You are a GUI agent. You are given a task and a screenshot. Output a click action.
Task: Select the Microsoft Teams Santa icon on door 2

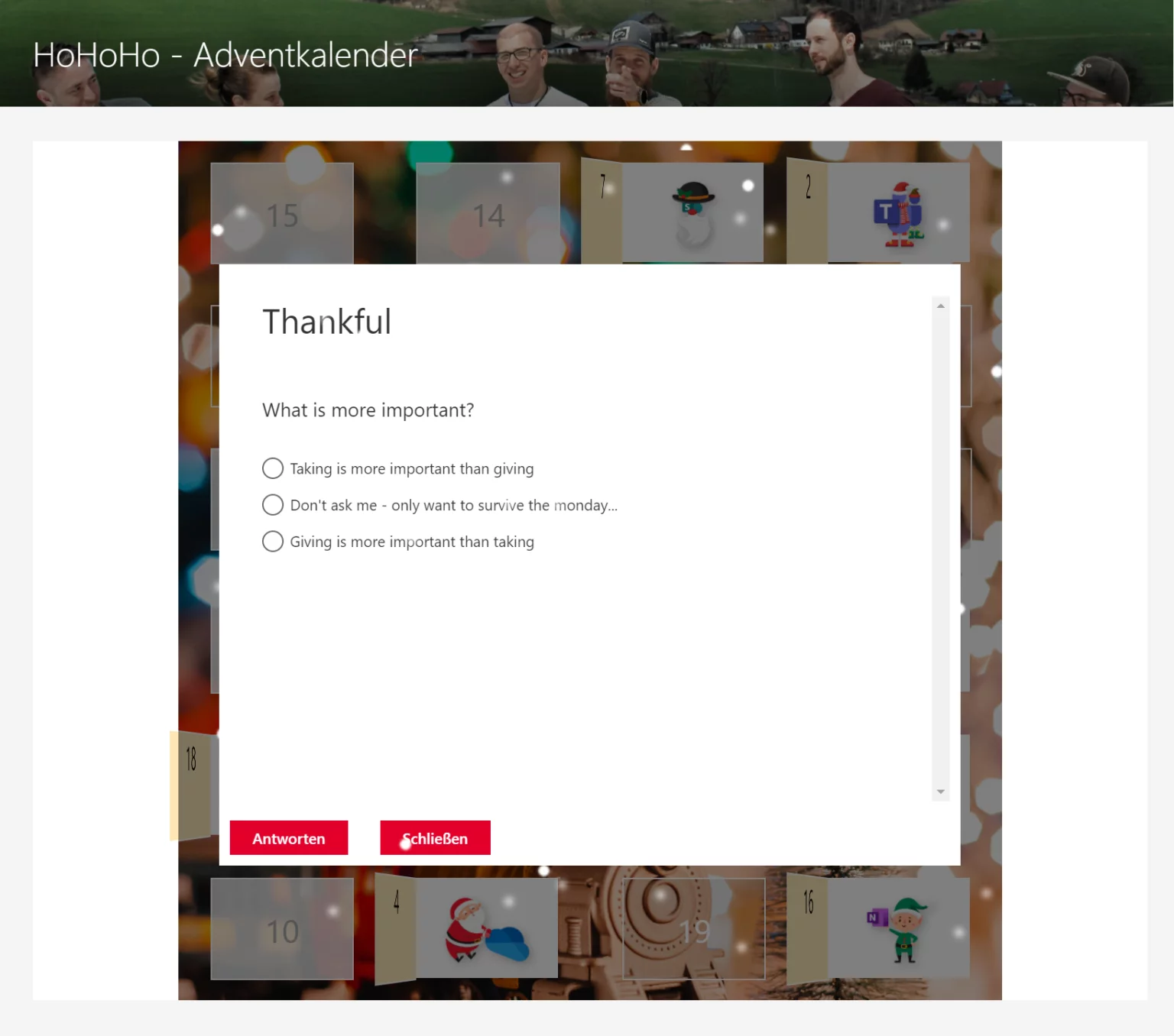899,212
